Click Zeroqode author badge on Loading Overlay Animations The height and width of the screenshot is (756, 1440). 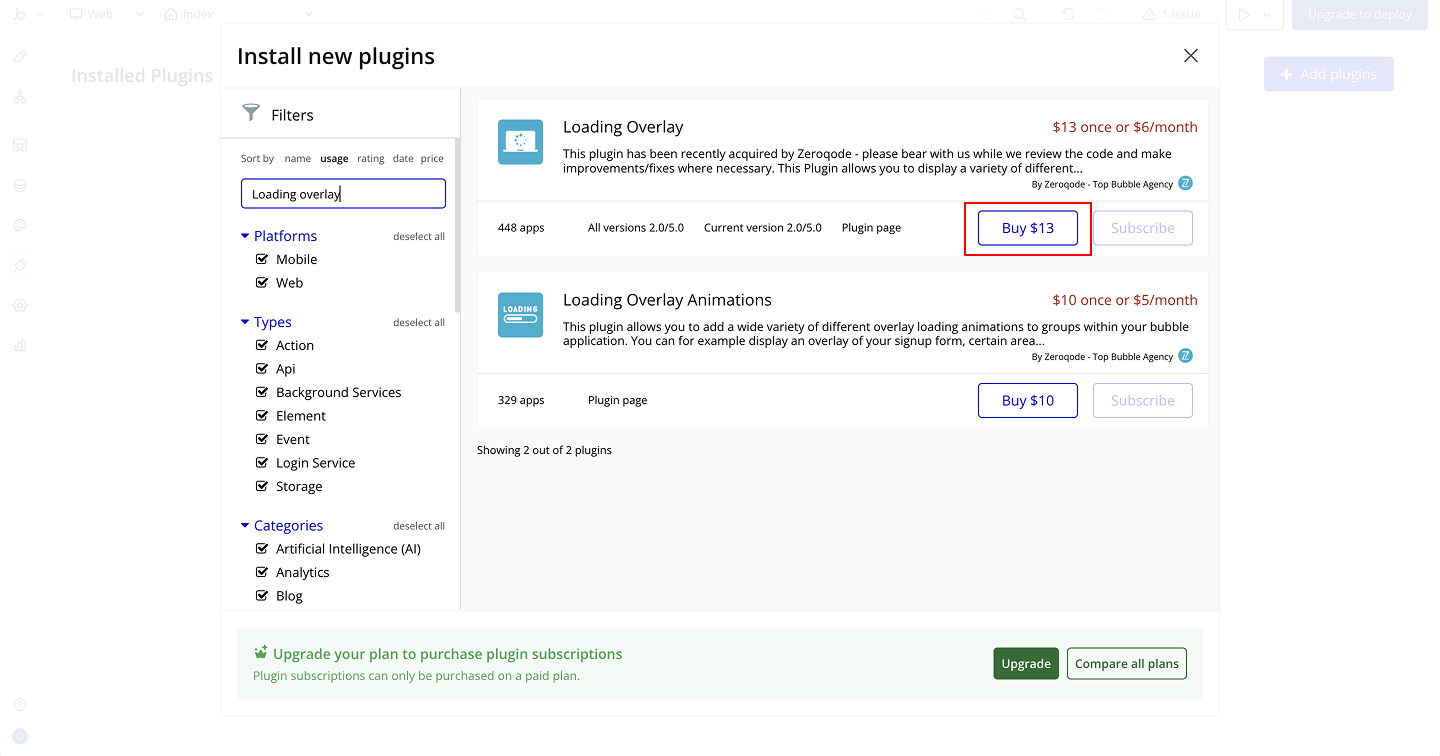tap(1185, 356)
